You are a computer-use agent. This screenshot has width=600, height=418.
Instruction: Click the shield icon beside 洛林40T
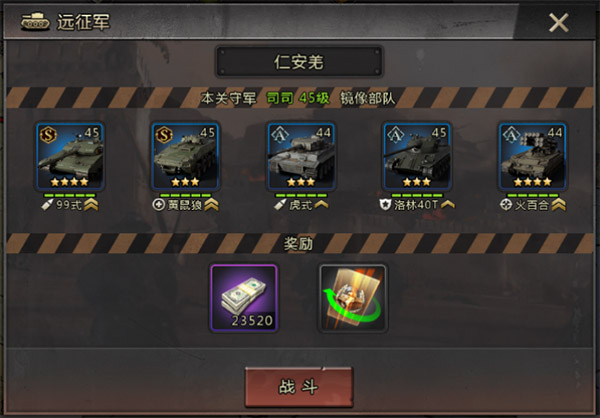pos(385,205)
